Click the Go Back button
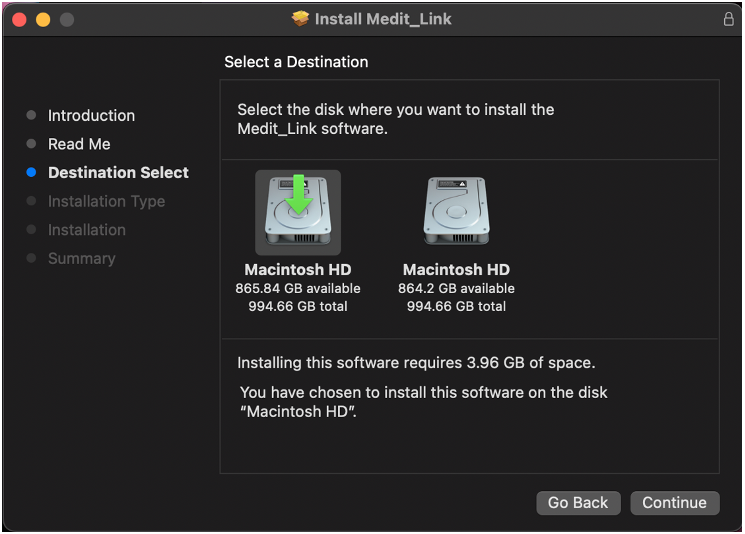The width and height of the screenshot is (745, 534). [578, 503]
